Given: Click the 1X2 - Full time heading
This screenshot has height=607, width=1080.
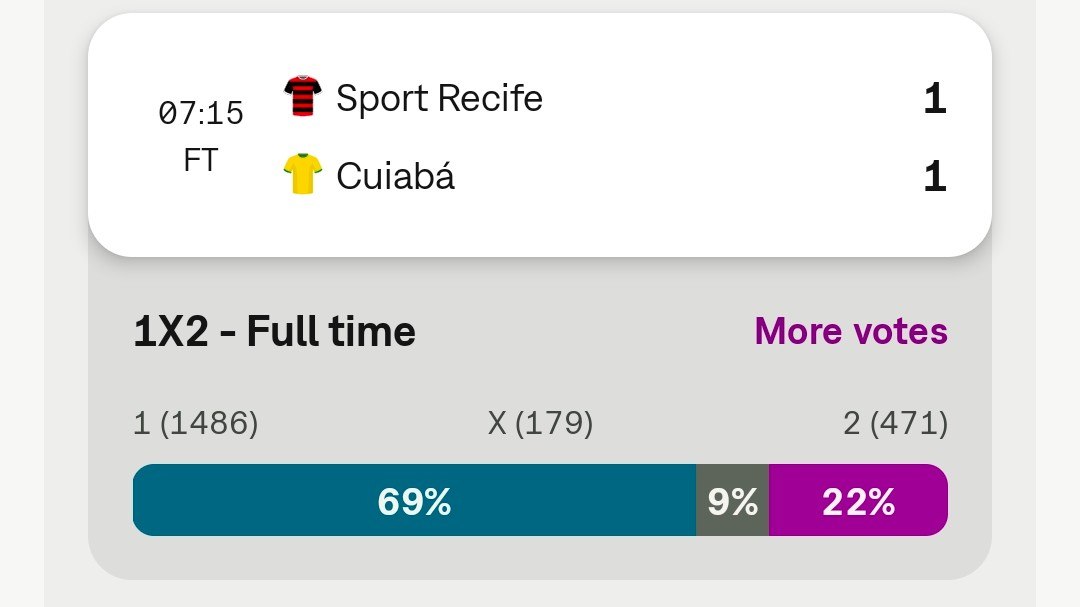Looking at the screenshot, I should tap(274, 331).
